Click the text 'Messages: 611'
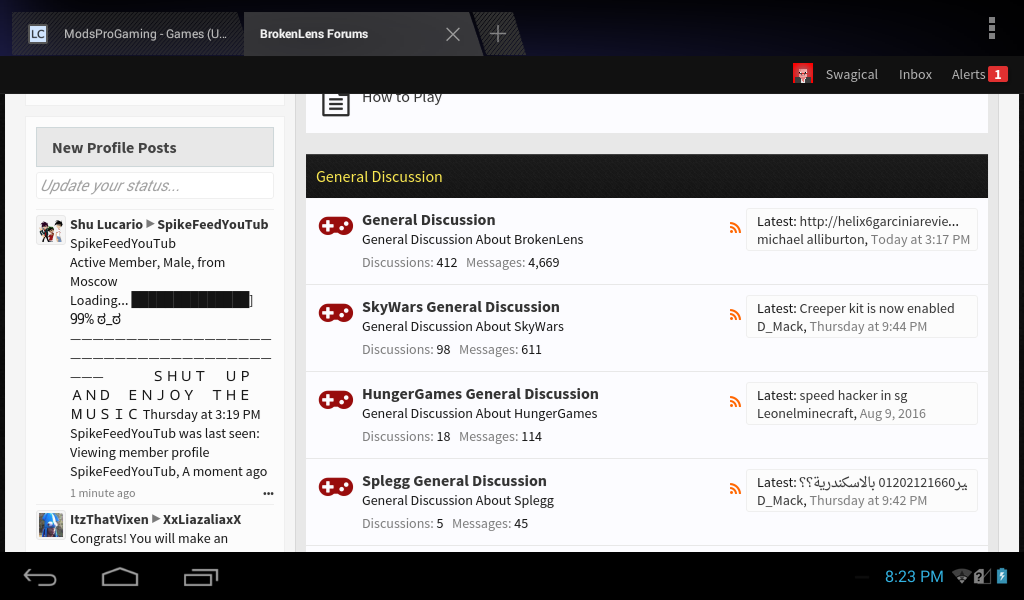This screenshot has height=600, width=1024. (x=500, y=349)
